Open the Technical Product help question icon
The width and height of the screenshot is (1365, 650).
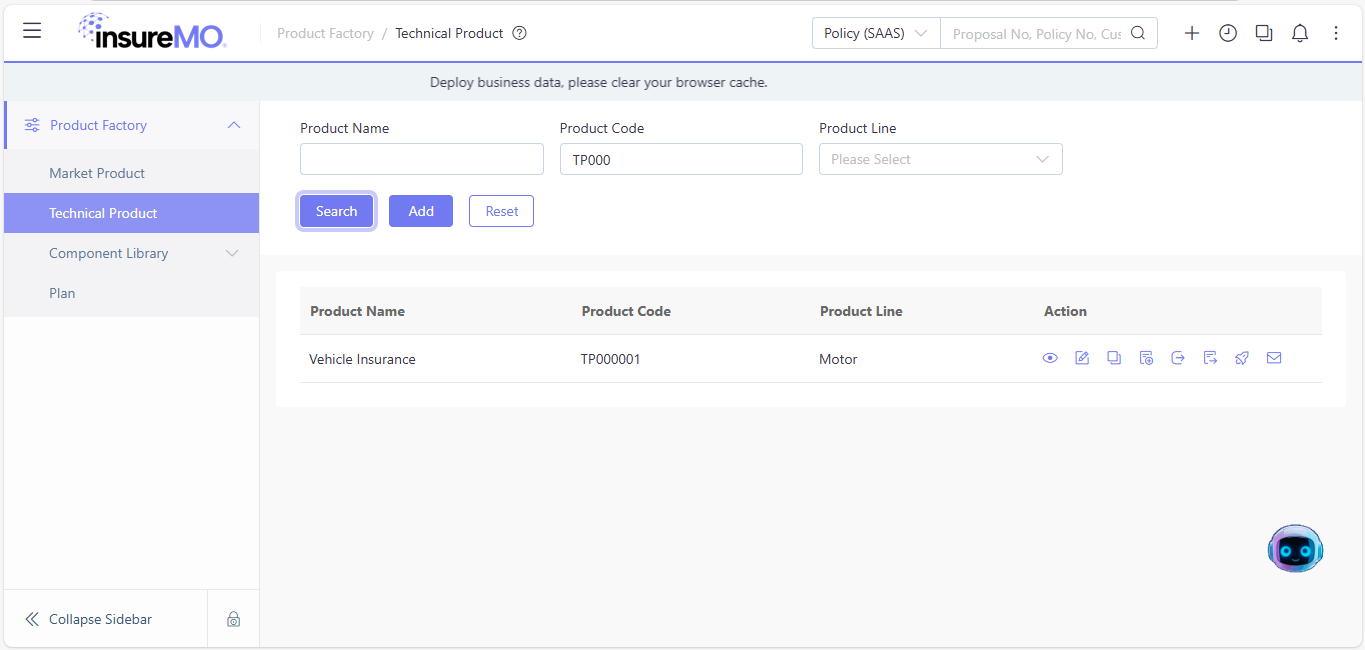click(x=519, y=33)
